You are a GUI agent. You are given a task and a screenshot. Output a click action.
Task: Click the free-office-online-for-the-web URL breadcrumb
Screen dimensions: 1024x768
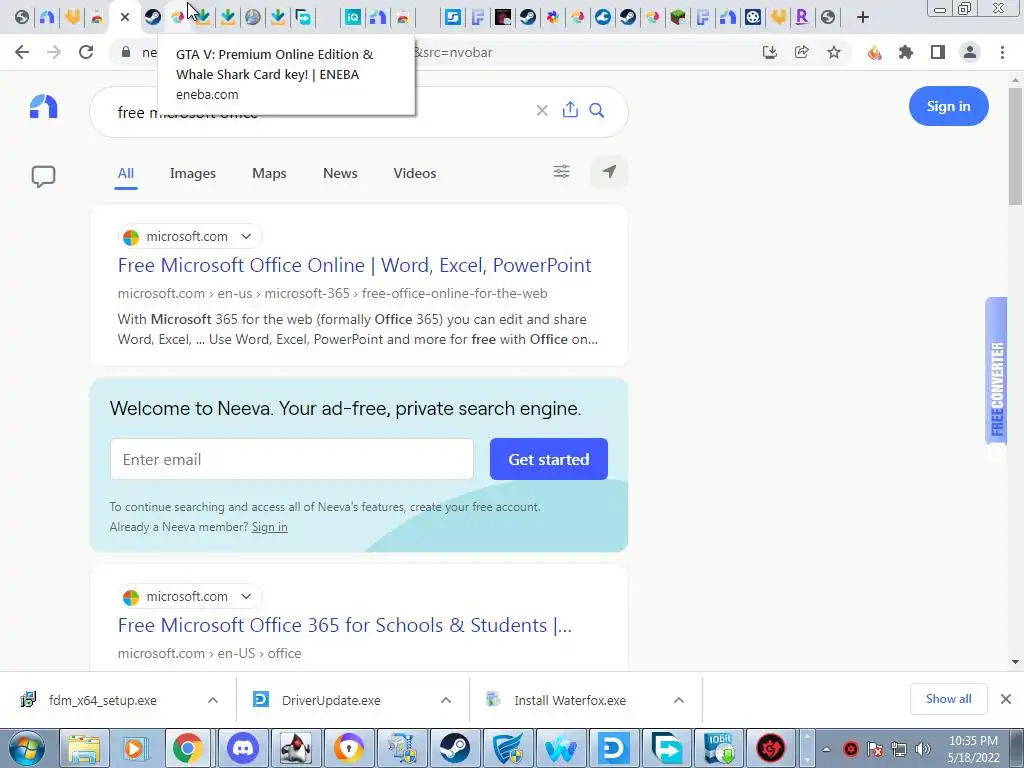[x=455, y=293]
